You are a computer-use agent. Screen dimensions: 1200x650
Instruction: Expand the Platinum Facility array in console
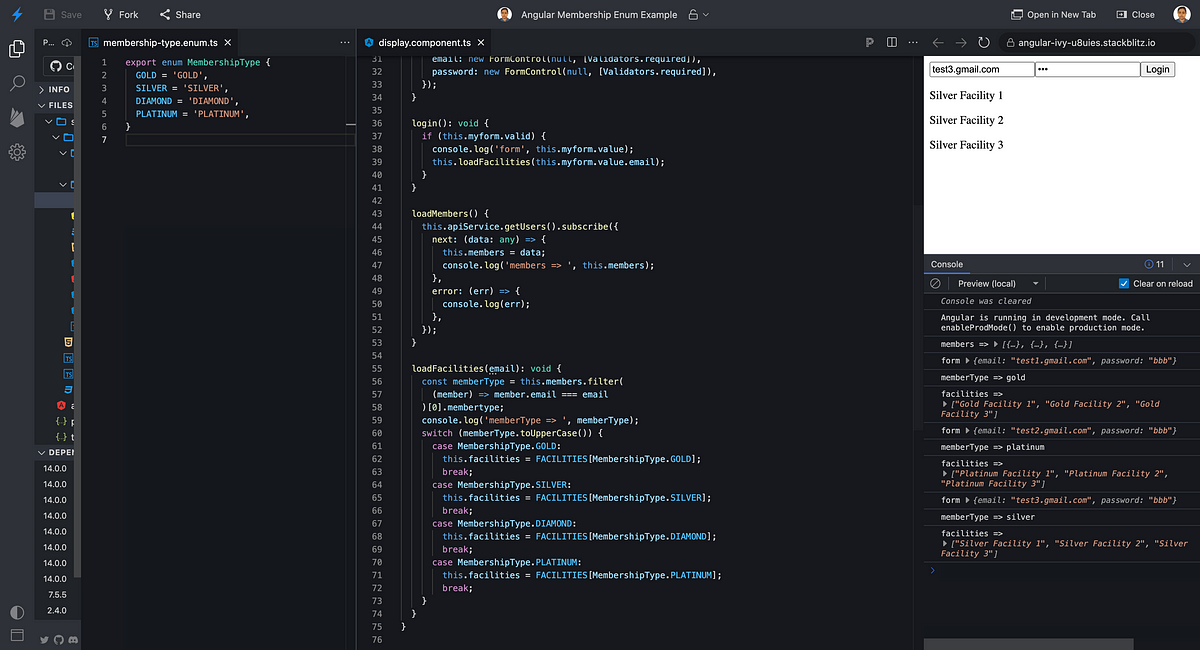pyautogui.click(x=946, y=473)
